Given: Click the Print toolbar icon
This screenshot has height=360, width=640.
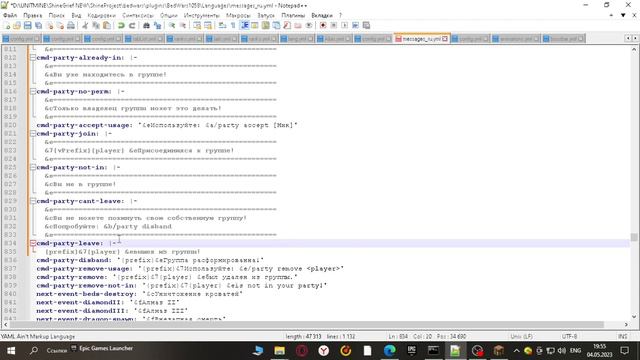Looking at the screenshot, I should [71, 25].
